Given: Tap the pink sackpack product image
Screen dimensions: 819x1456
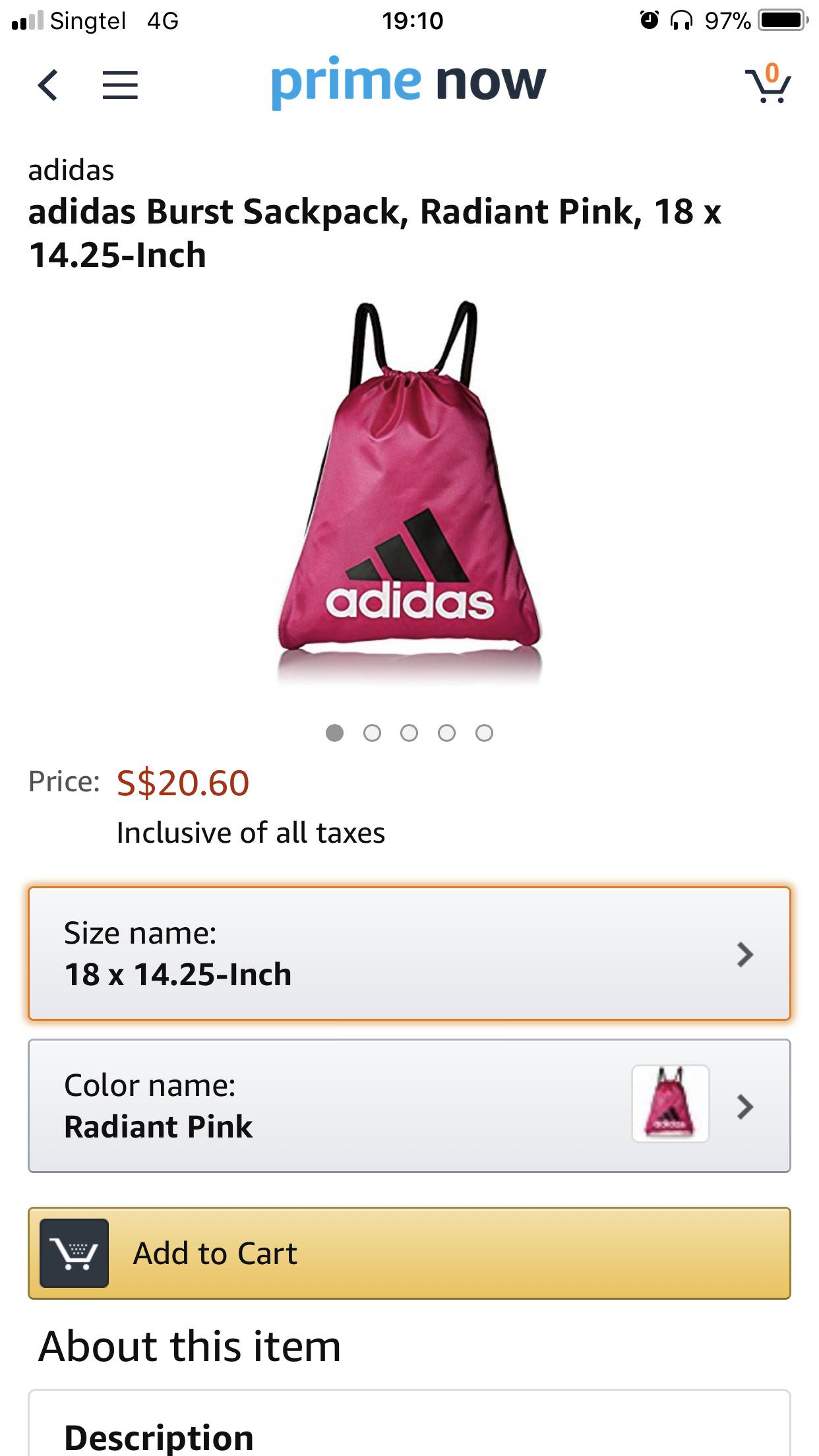Looking at the screenshot, I should (x=409, y=488).
